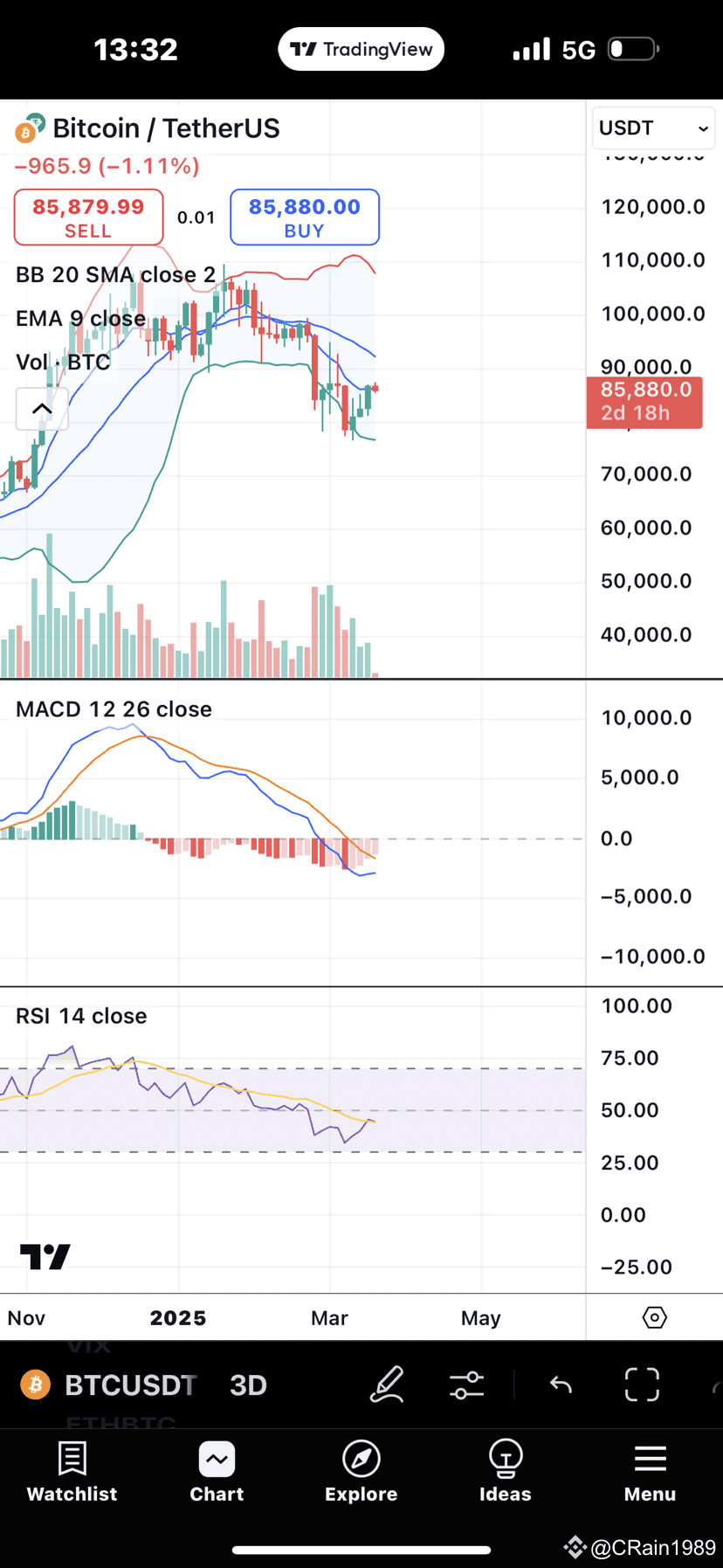
Task: Select the Vol · BTC indicator label
Action: 63,363
